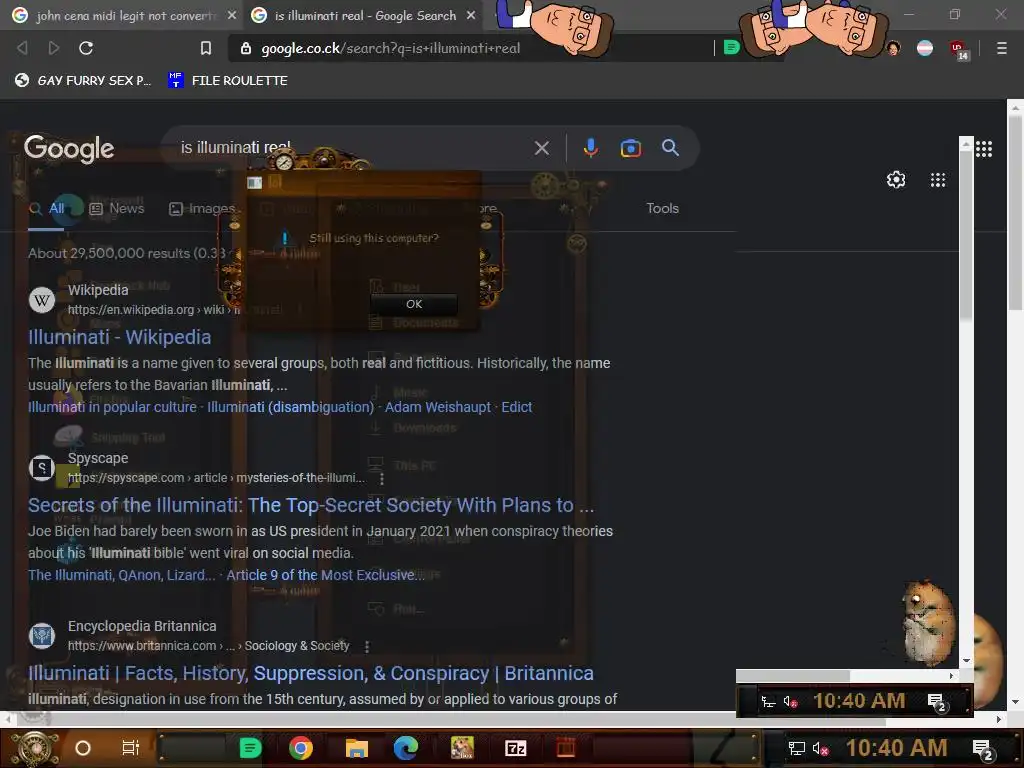Image resolution: width=1024 pixels, height=768 pixels.
Task: Open the steampunk Start button
Action: [33, 748]
